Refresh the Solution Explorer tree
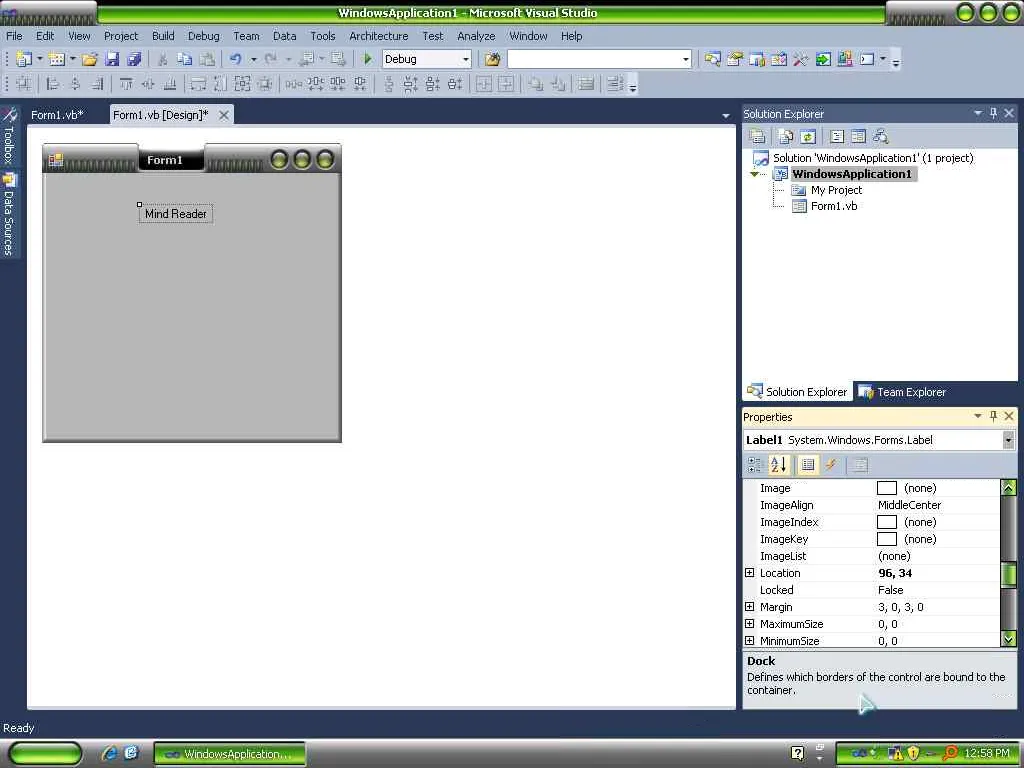Screen dimensions: 1024x768 tap(808, 136)
